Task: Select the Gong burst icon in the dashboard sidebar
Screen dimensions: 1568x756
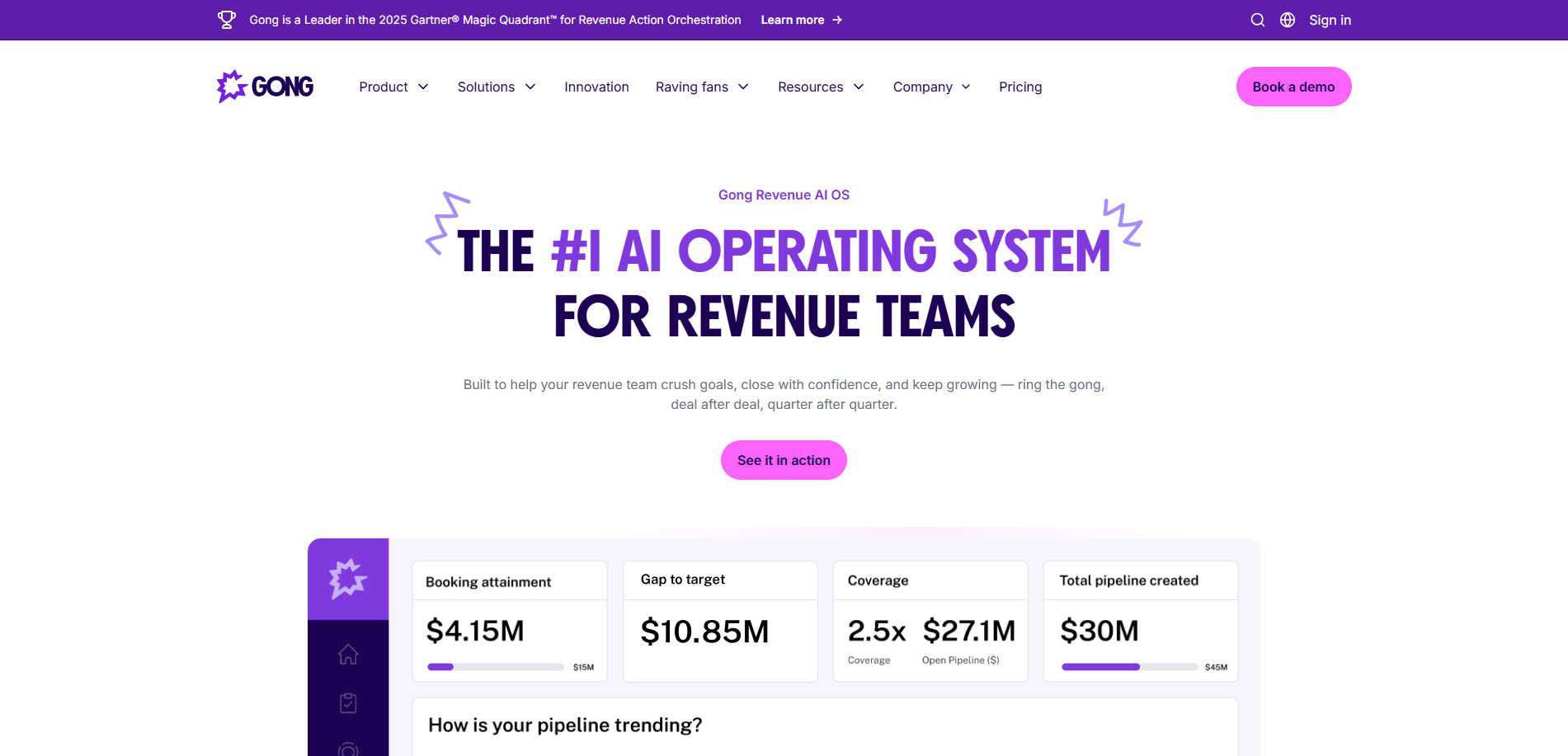Action: coord(348,579)
